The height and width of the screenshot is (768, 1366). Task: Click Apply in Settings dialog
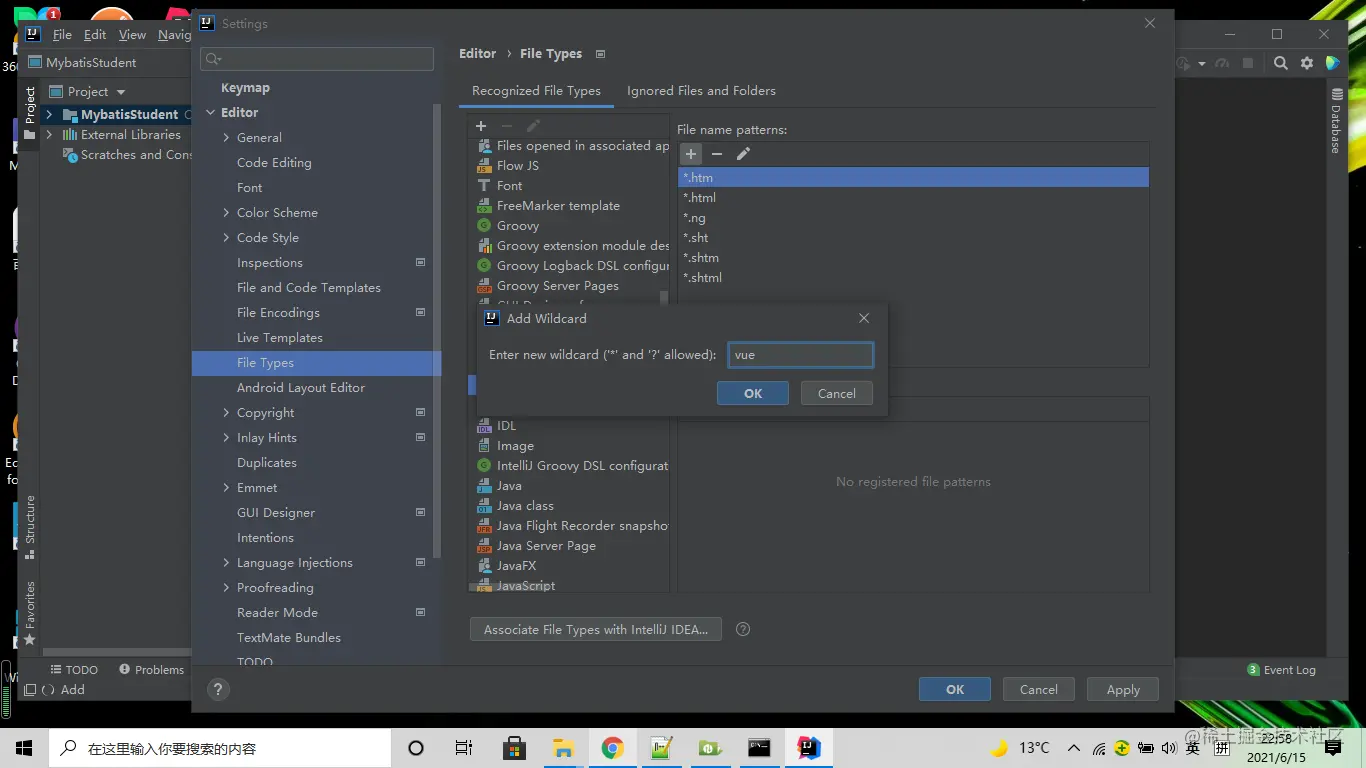point(1123,689)
